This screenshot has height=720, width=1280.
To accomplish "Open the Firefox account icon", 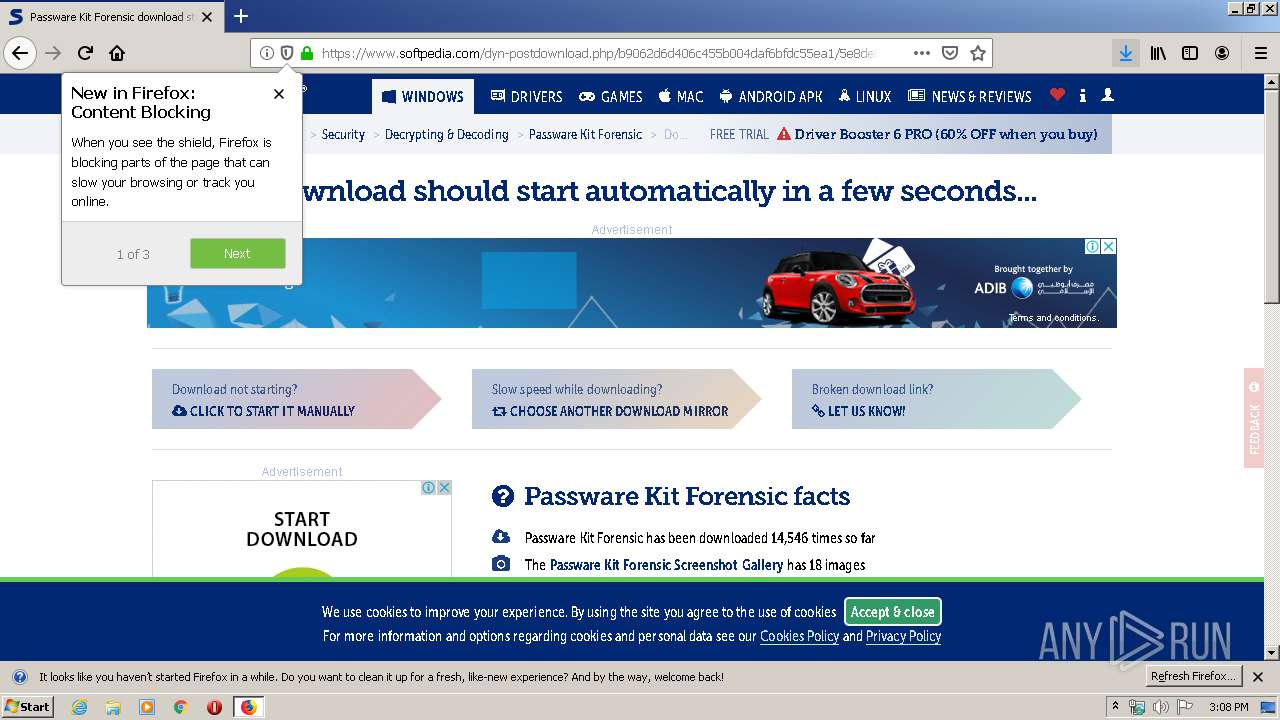I will [x=1222, y=53].
